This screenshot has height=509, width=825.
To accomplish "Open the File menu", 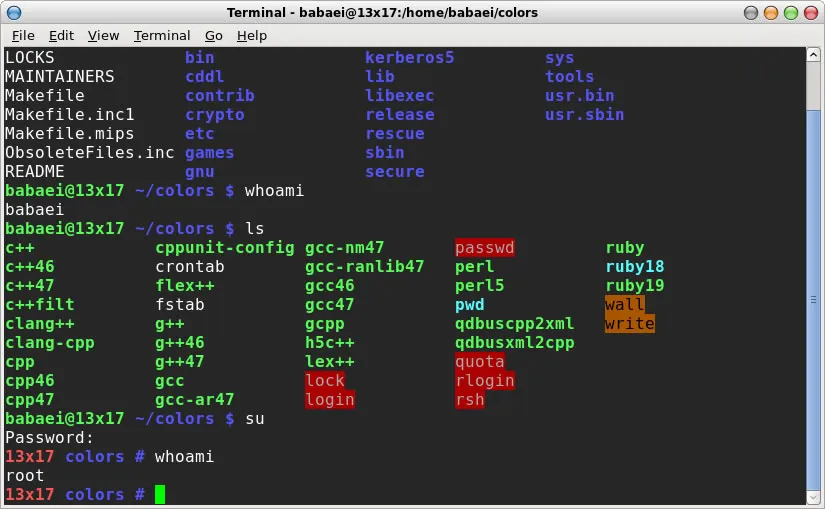I will point(23,35).
